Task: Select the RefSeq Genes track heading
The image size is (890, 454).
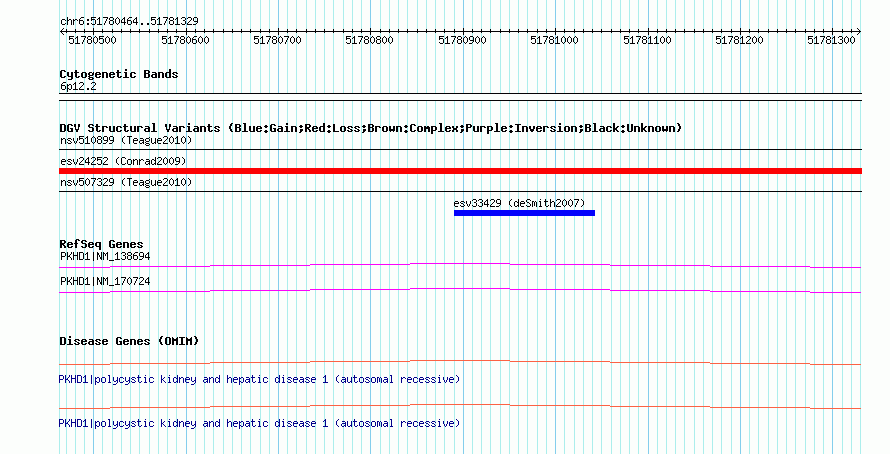Action: pyautogui.click(x=102, y=245)
